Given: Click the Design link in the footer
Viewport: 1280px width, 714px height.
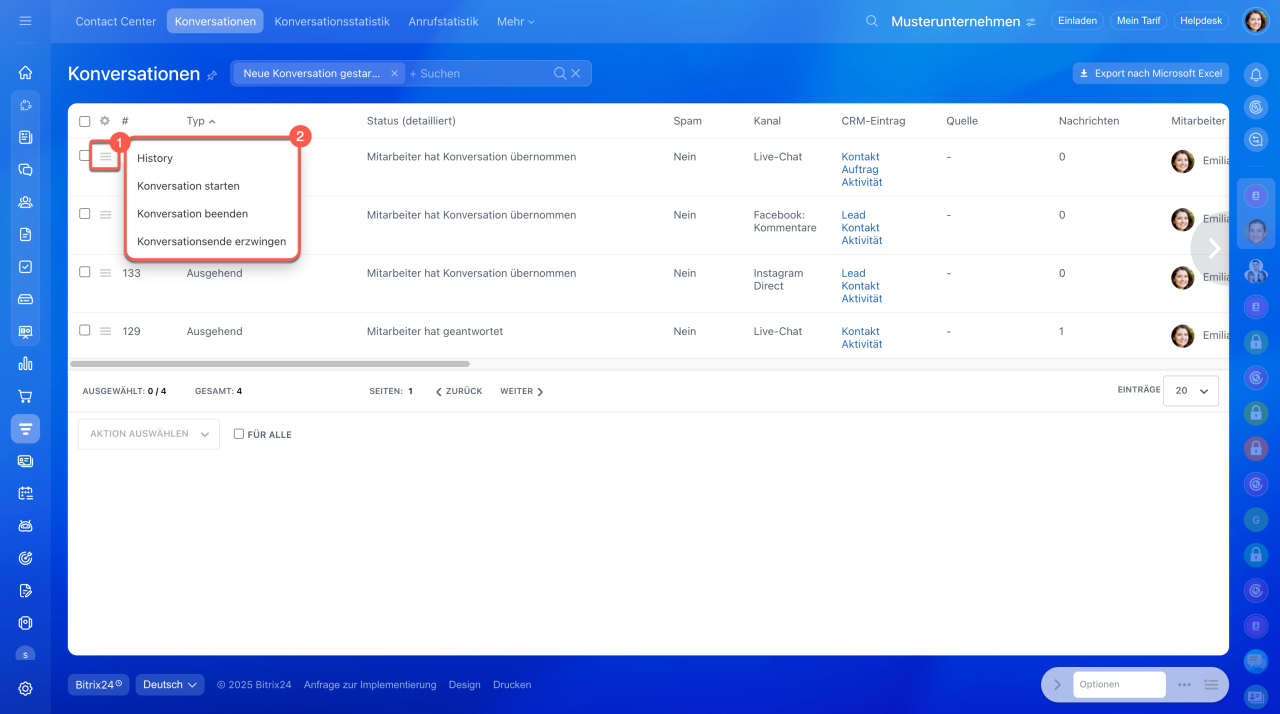Looking at the screenshot, I should click(464, 685).
